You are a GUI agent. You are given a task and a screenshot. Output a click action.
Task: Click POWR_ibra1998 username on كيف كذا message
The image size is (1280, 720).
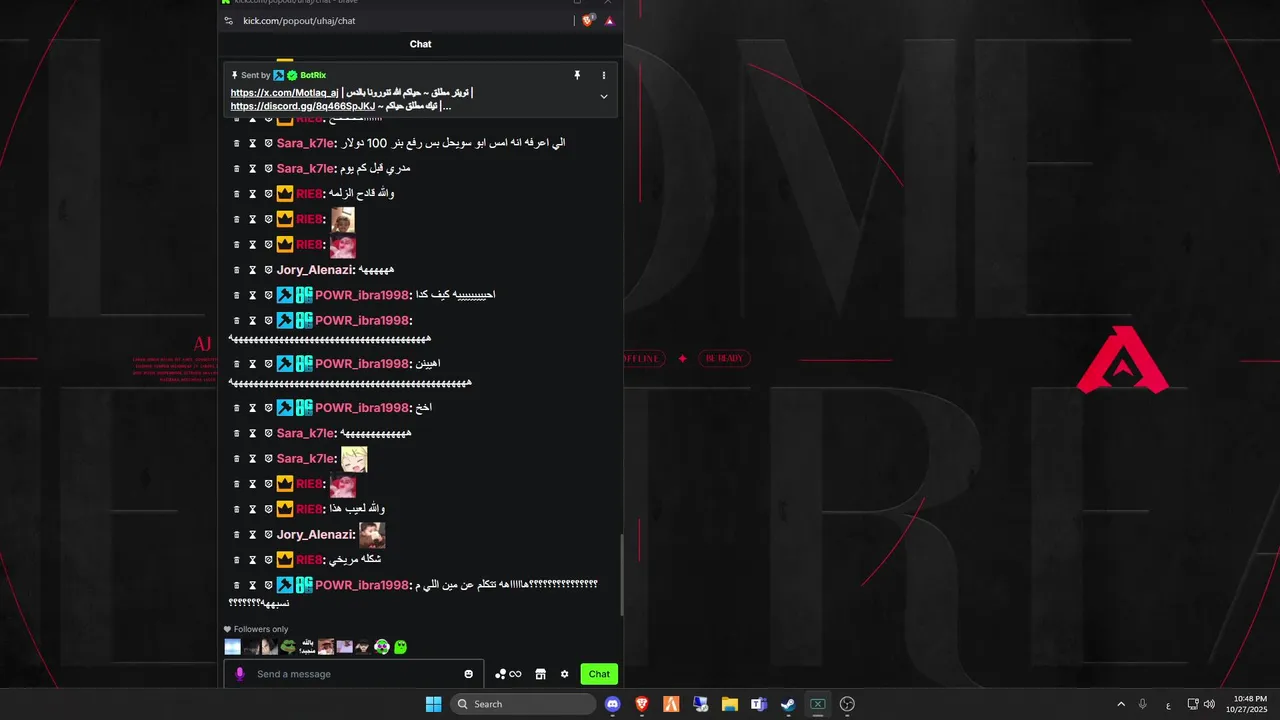tap(362, 295)
